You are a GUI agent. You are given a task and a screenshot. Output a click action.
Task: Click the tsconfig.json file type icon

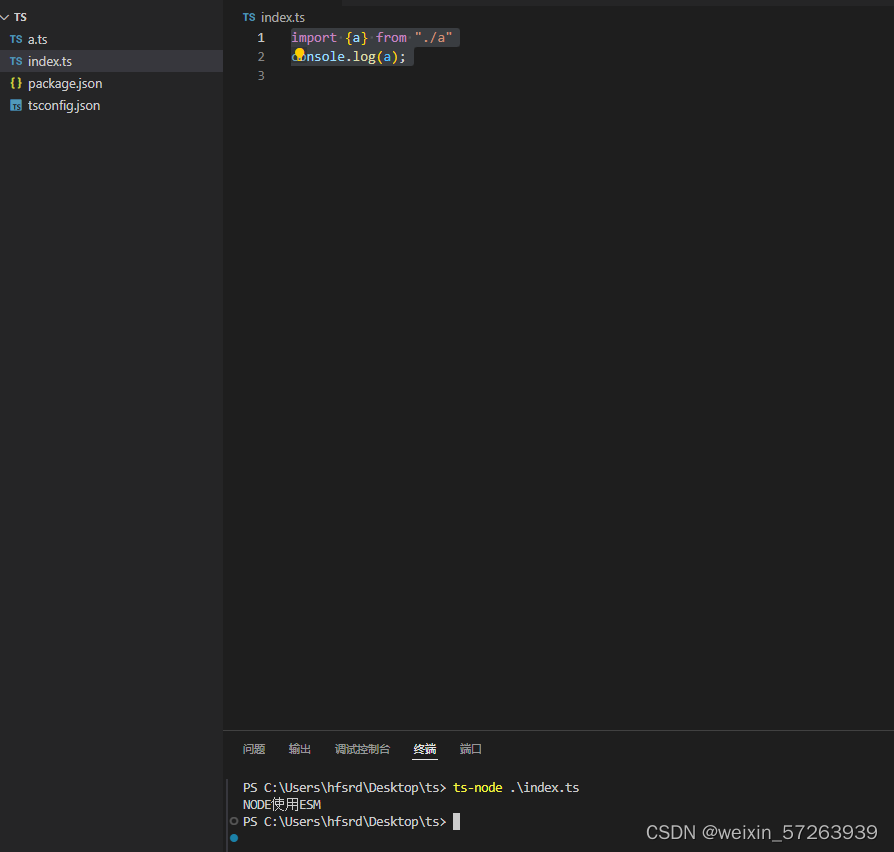pyautogui.click(x=15, y=105)
